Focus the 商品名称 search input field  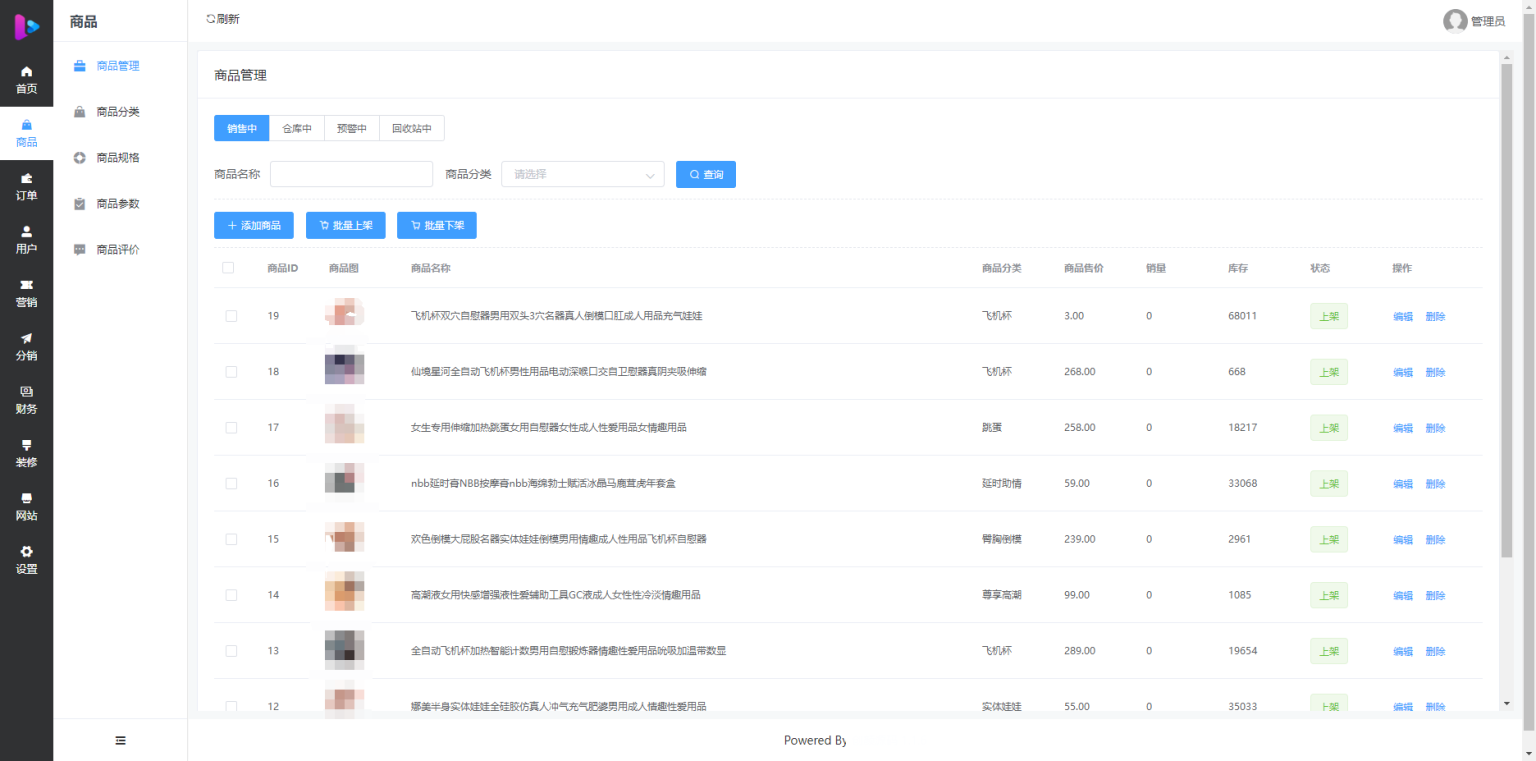pos(351,175)
